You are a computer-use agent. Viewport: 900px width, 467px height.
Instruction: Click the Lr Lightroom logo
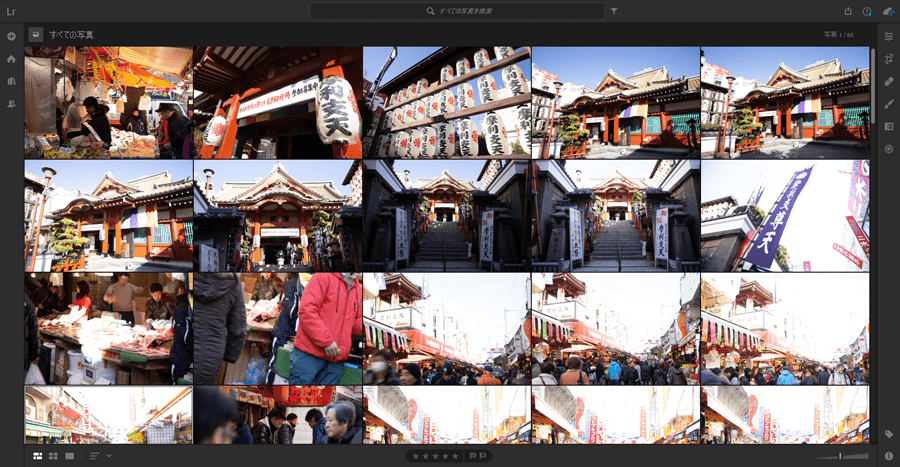(11, 11)
